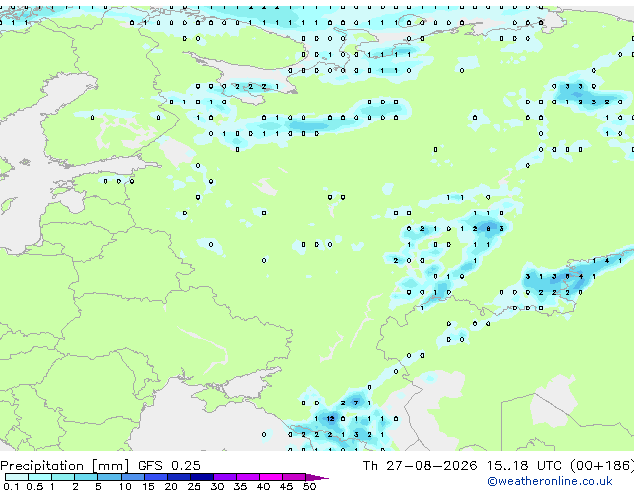Click the '15..18 UTC' time range text

pyautogui.click(x=524, y=466)
